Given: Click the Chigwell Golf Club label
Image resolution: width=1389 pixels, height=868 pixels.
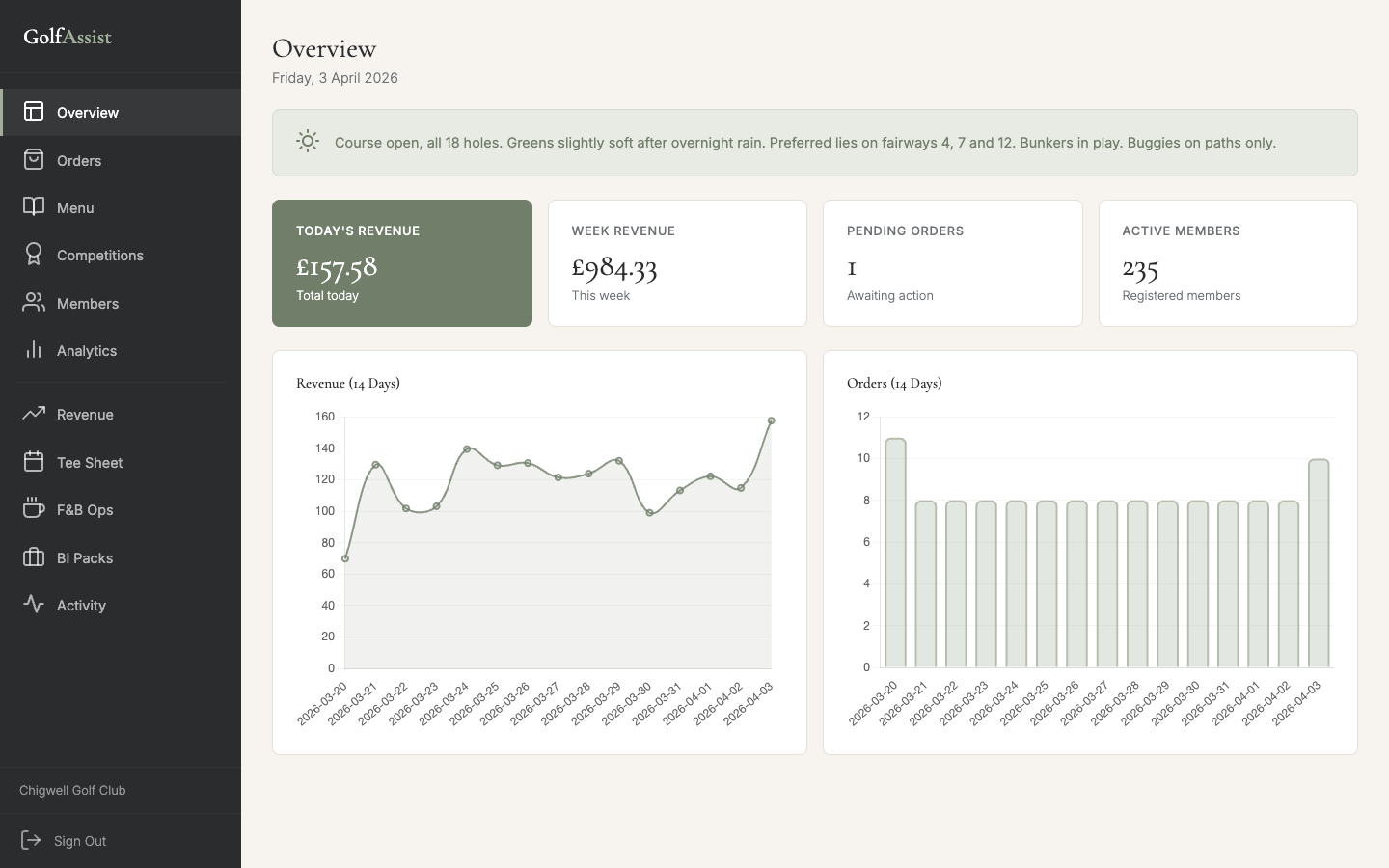Looking at the screenshot, I should [71, 790].
